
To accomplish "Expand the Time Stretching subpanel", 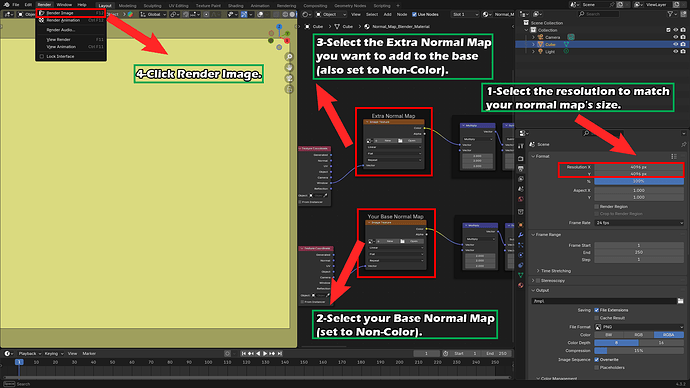I will coord(538,271).
